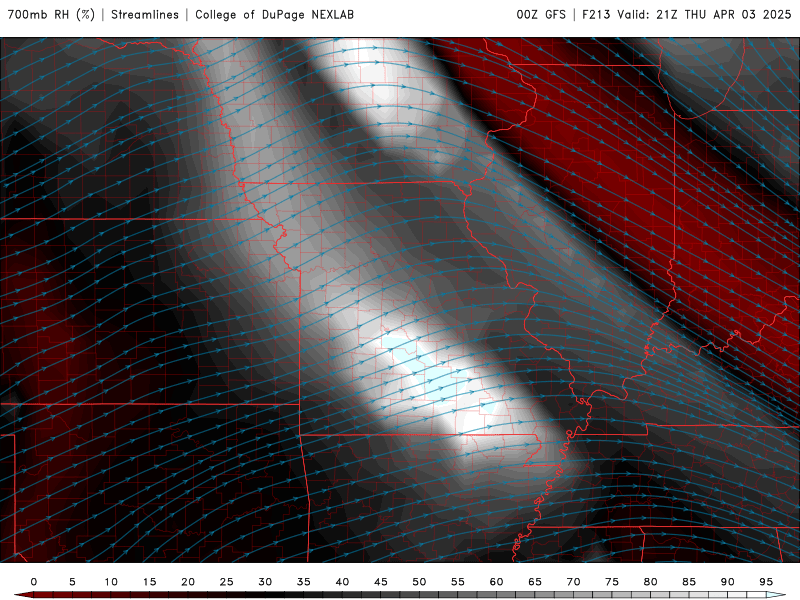Click the "85" legend label

pyautogui.click(x=689, y=582)
